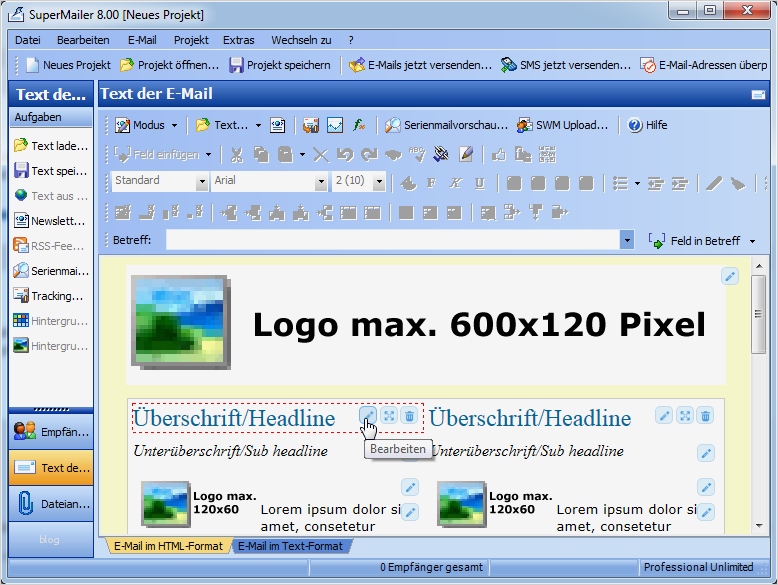Toggle underline (U) formatting
This screenshot has height=585, width=778.
coord(479,184)
